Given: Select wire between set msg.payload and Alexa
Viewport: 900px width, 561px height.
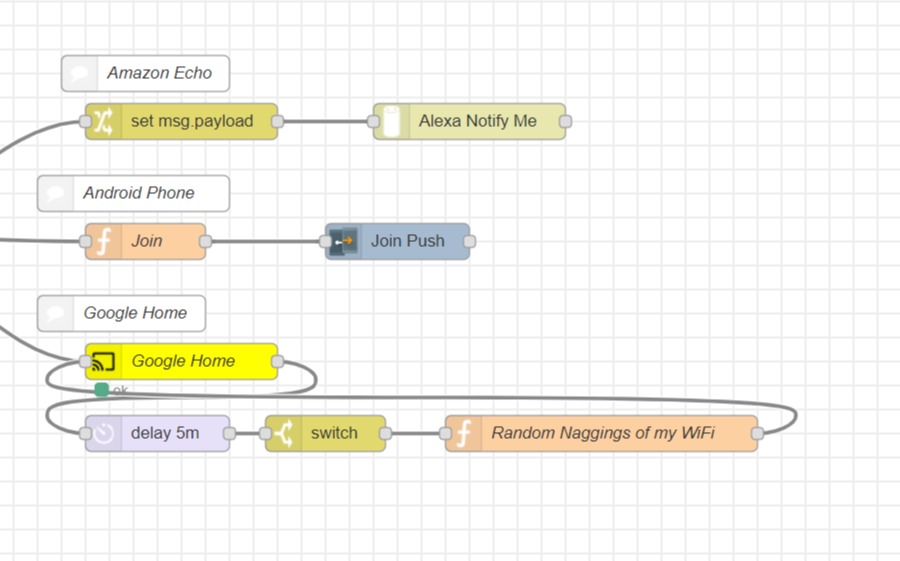Looking at the screenshot, I should point(325,121).
